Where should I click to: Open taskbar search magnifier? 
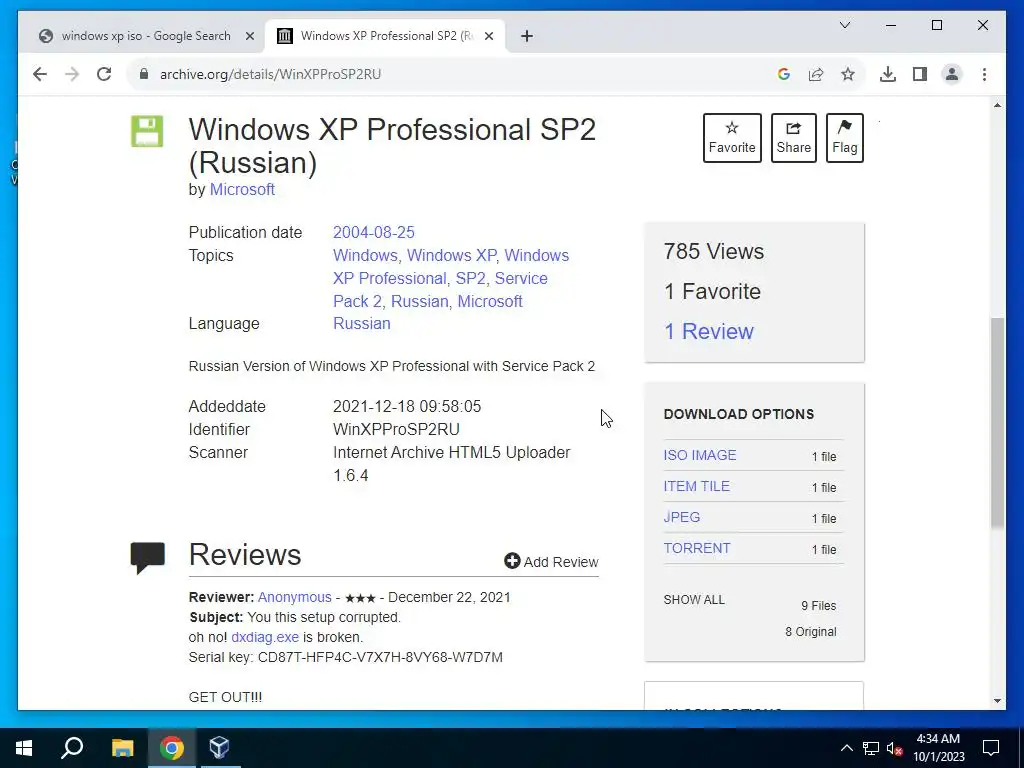click(x=72, y=748)
